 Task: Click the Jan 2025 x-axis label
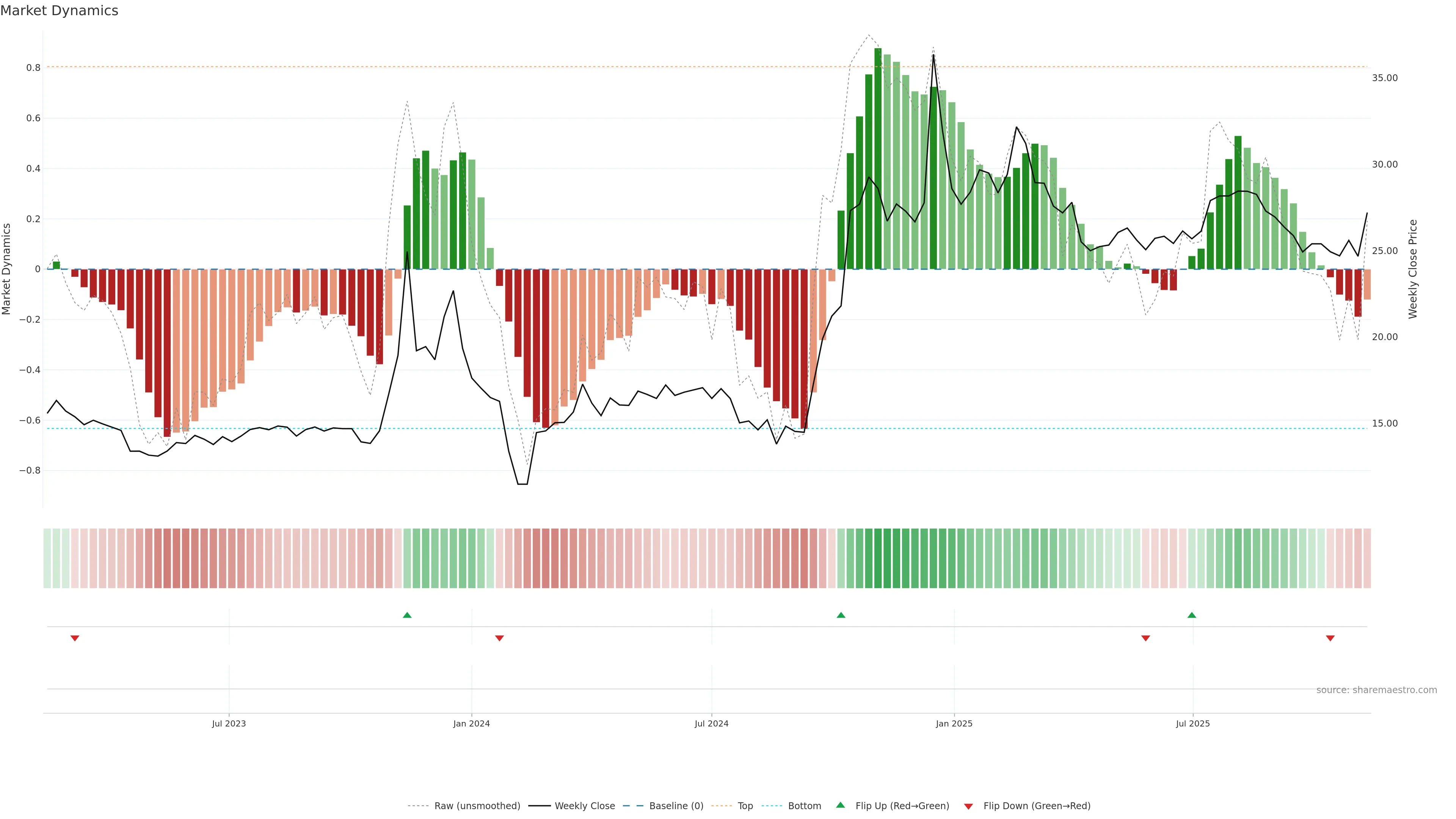[954, 723]
